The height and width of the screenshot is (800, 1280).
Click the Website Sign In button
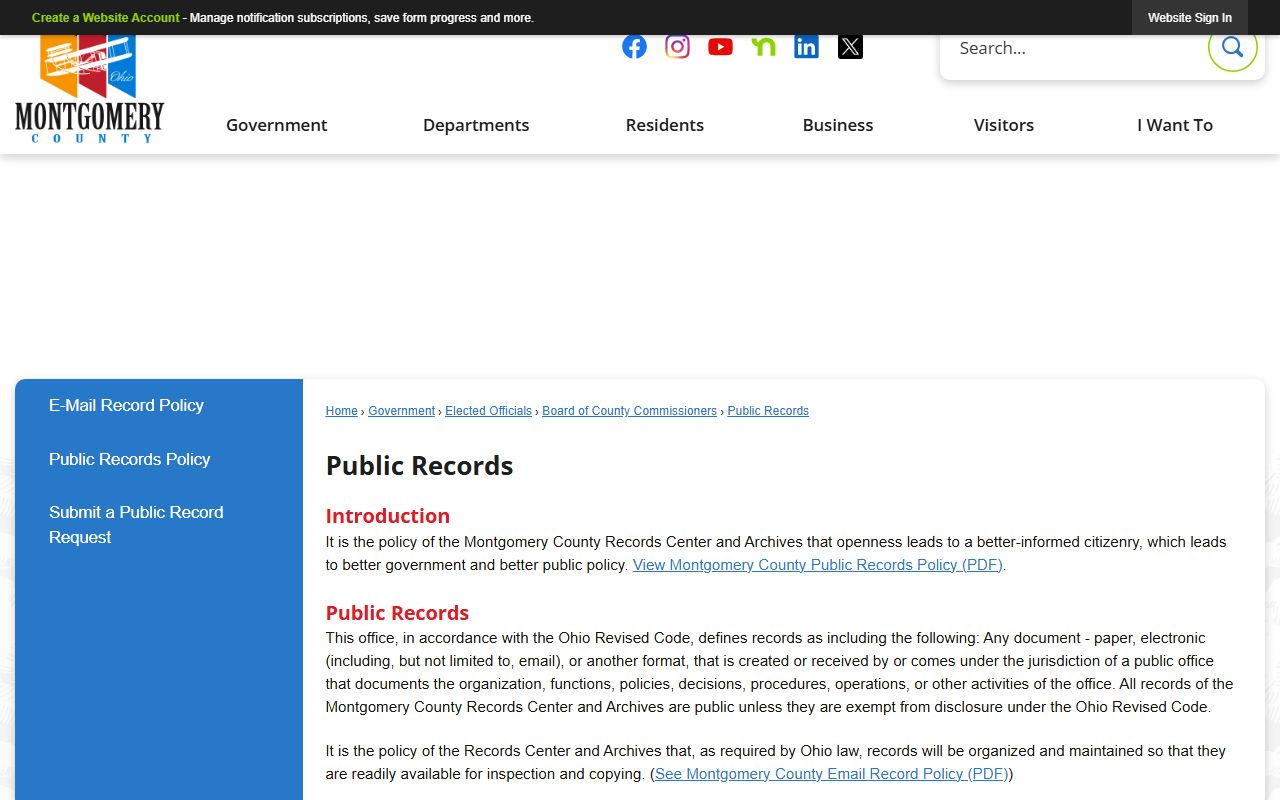pyautogui.click(x=1190, y=18)
